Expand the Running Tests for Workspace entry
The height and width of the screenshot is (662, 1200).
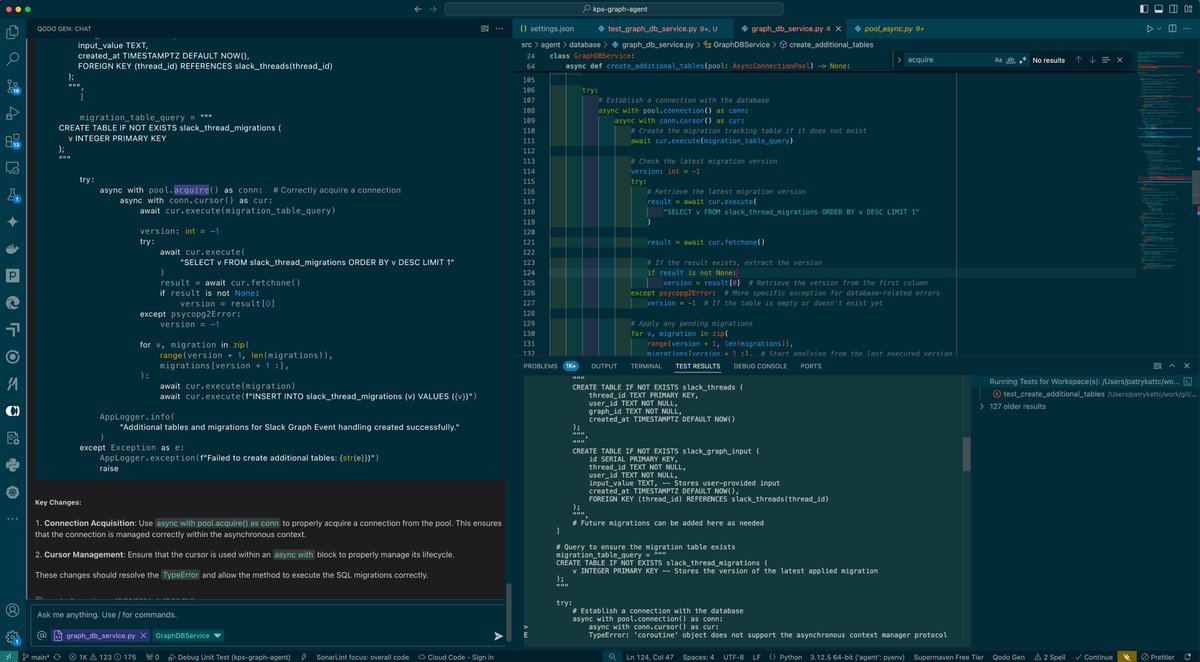point(1084,382)
